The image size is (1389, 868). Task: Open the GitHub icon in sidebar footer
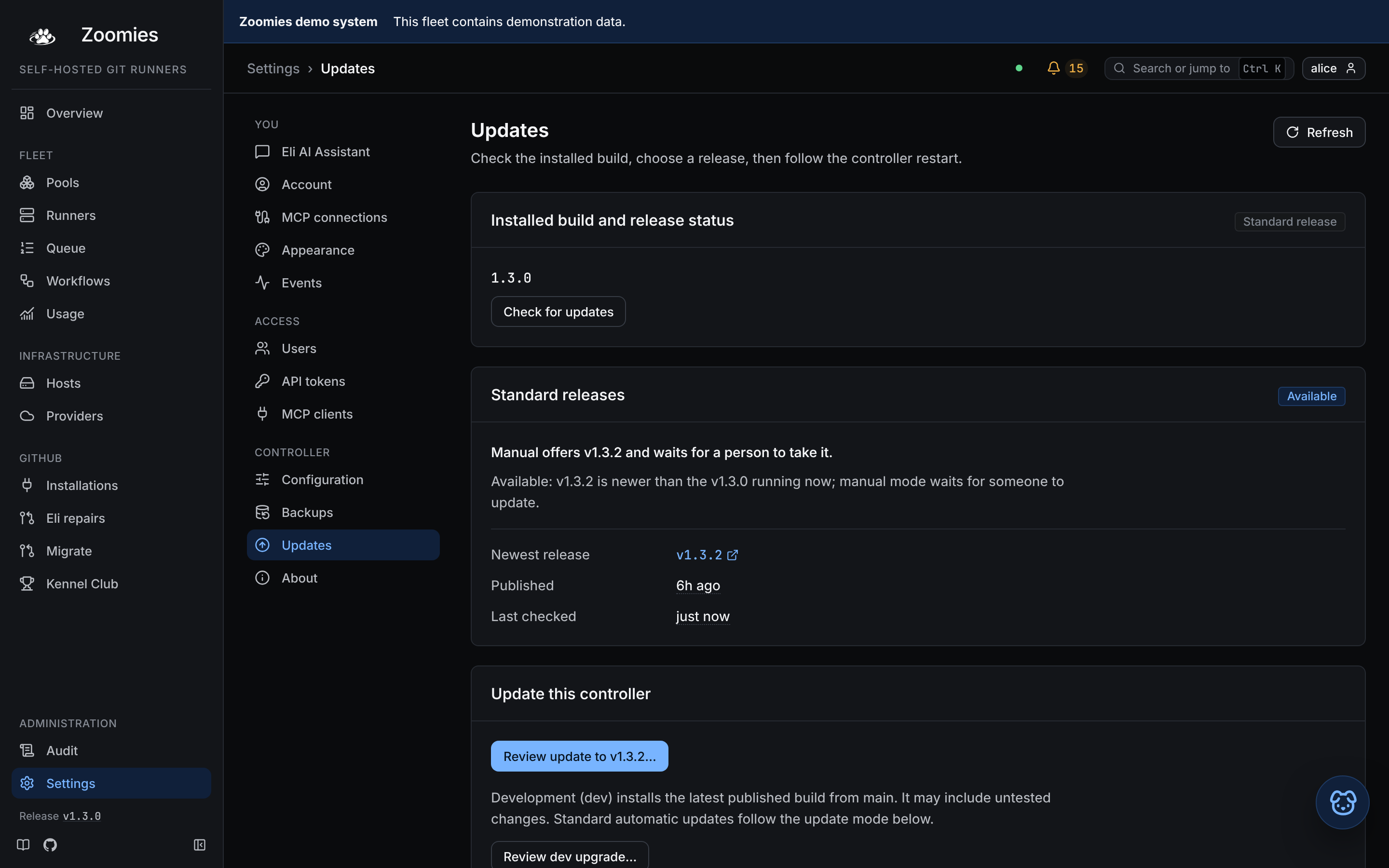click(50, 844)
